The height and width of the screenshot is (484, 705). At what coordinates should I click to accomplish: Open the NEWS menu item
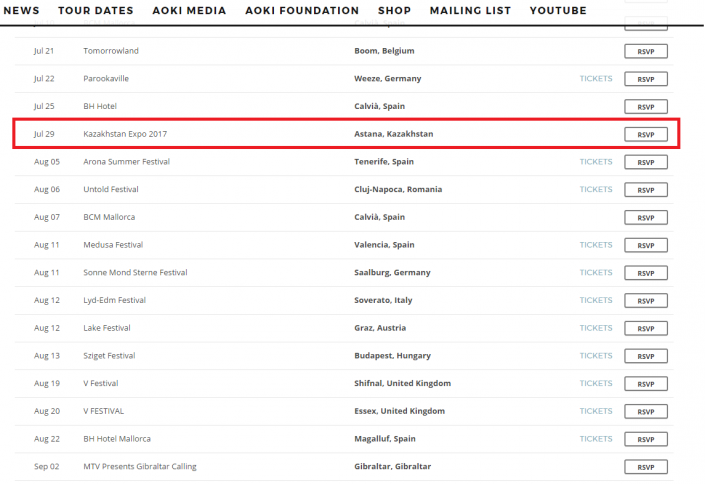point(21,11)
